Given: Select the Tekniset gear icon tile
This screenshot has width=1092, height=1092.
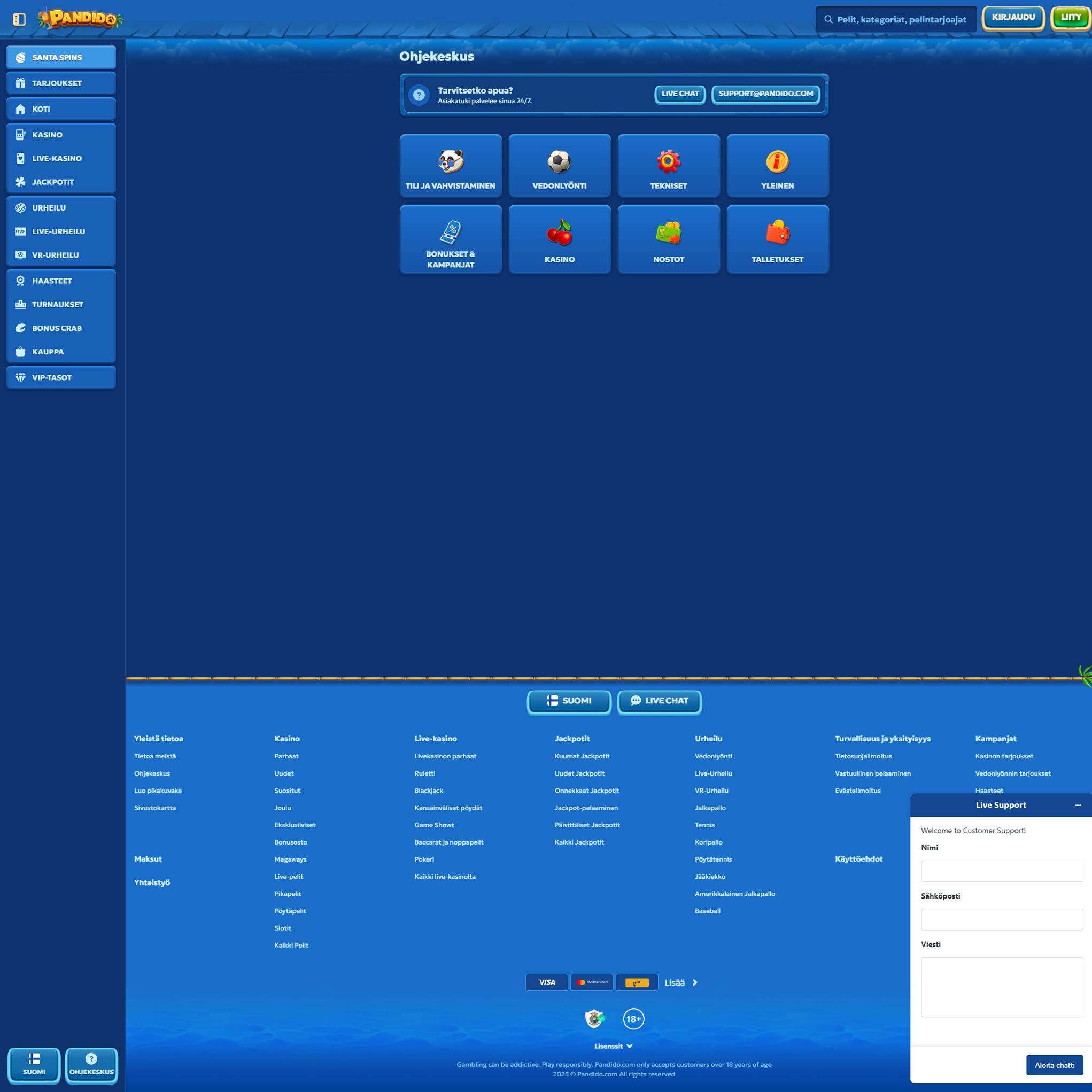Looking at the screenshot, I should [x=668, y=166].
